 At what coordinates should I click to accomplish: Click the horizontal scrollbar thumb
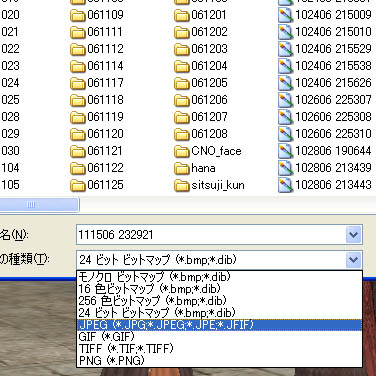tap(39, 205)
